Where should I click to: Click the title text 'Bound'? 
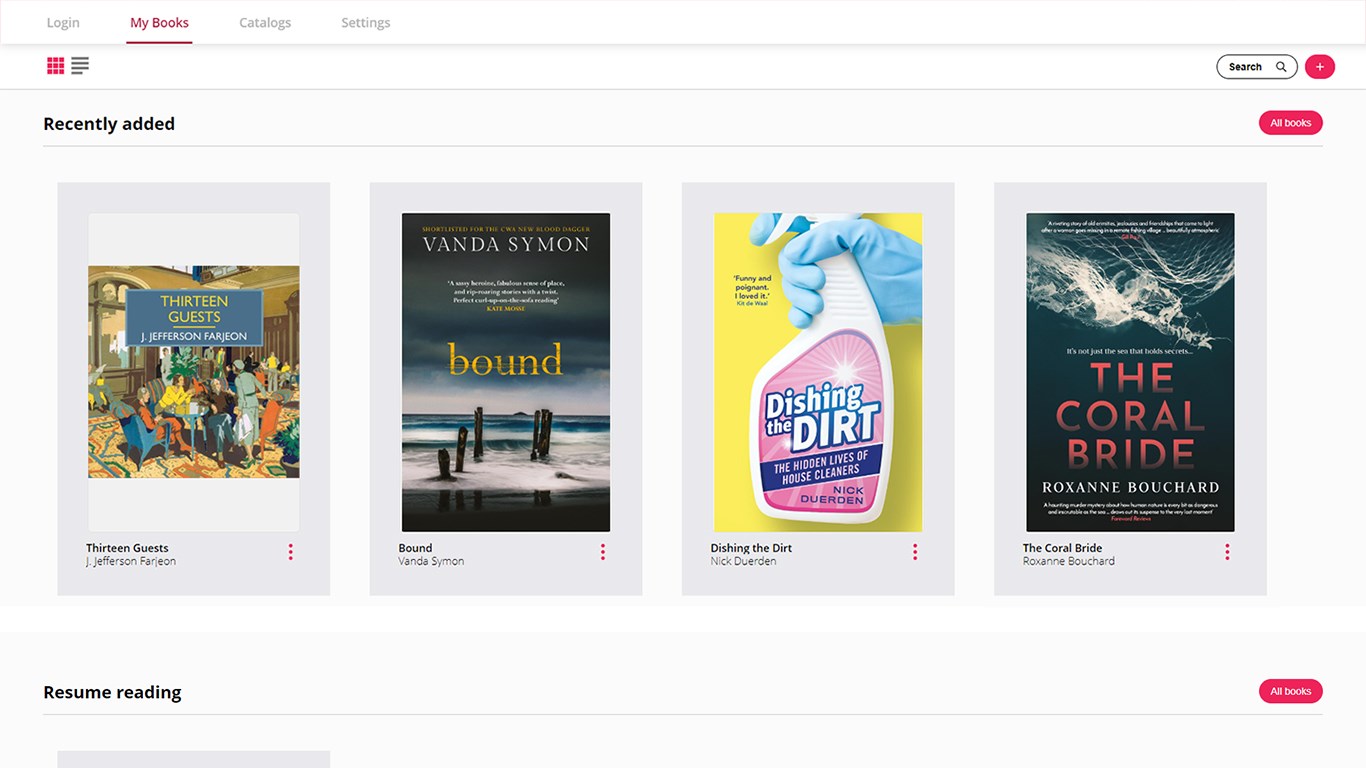(x=415, y=548)
